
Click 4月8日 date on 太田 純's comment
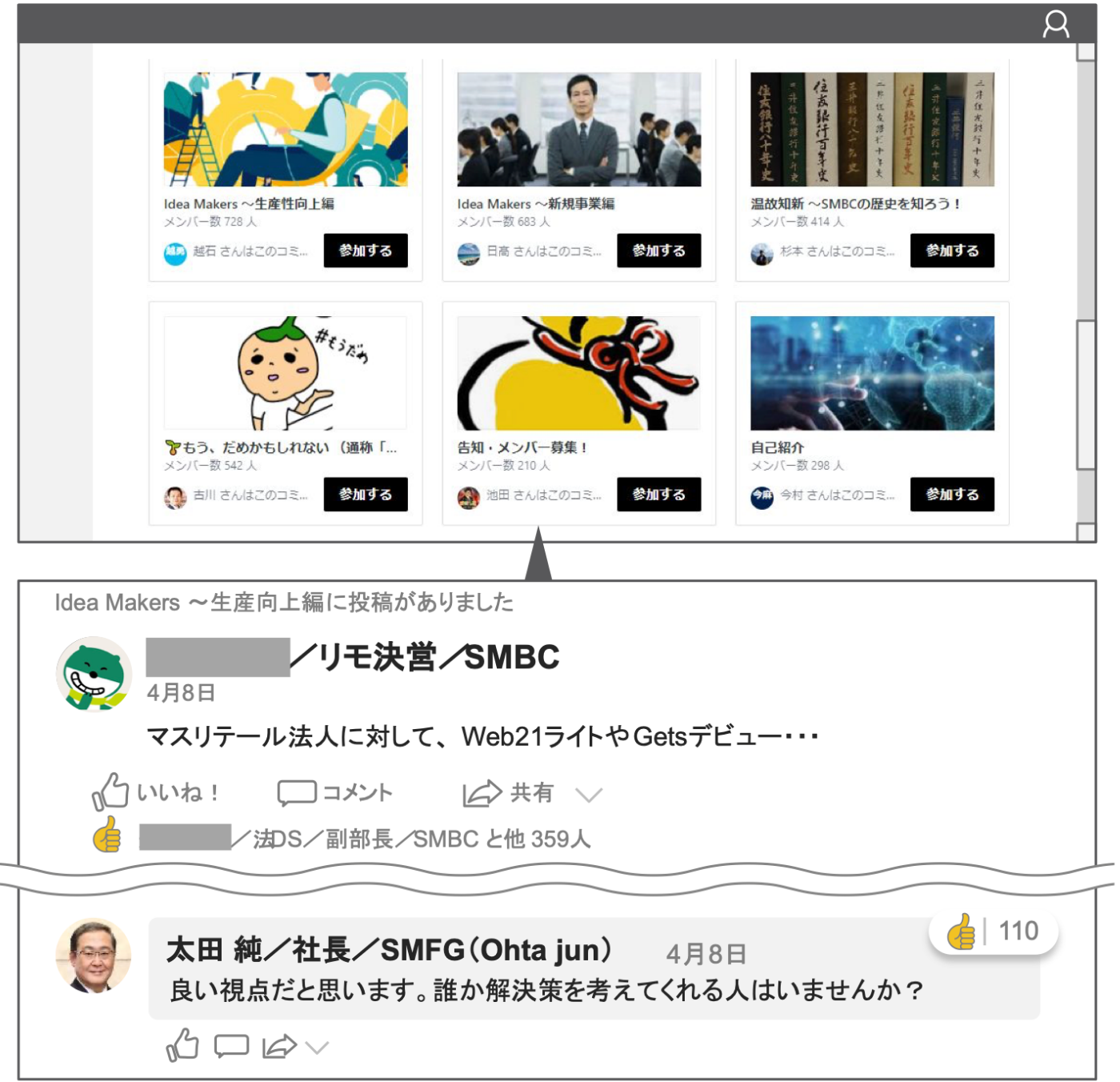tap(706, 954)
